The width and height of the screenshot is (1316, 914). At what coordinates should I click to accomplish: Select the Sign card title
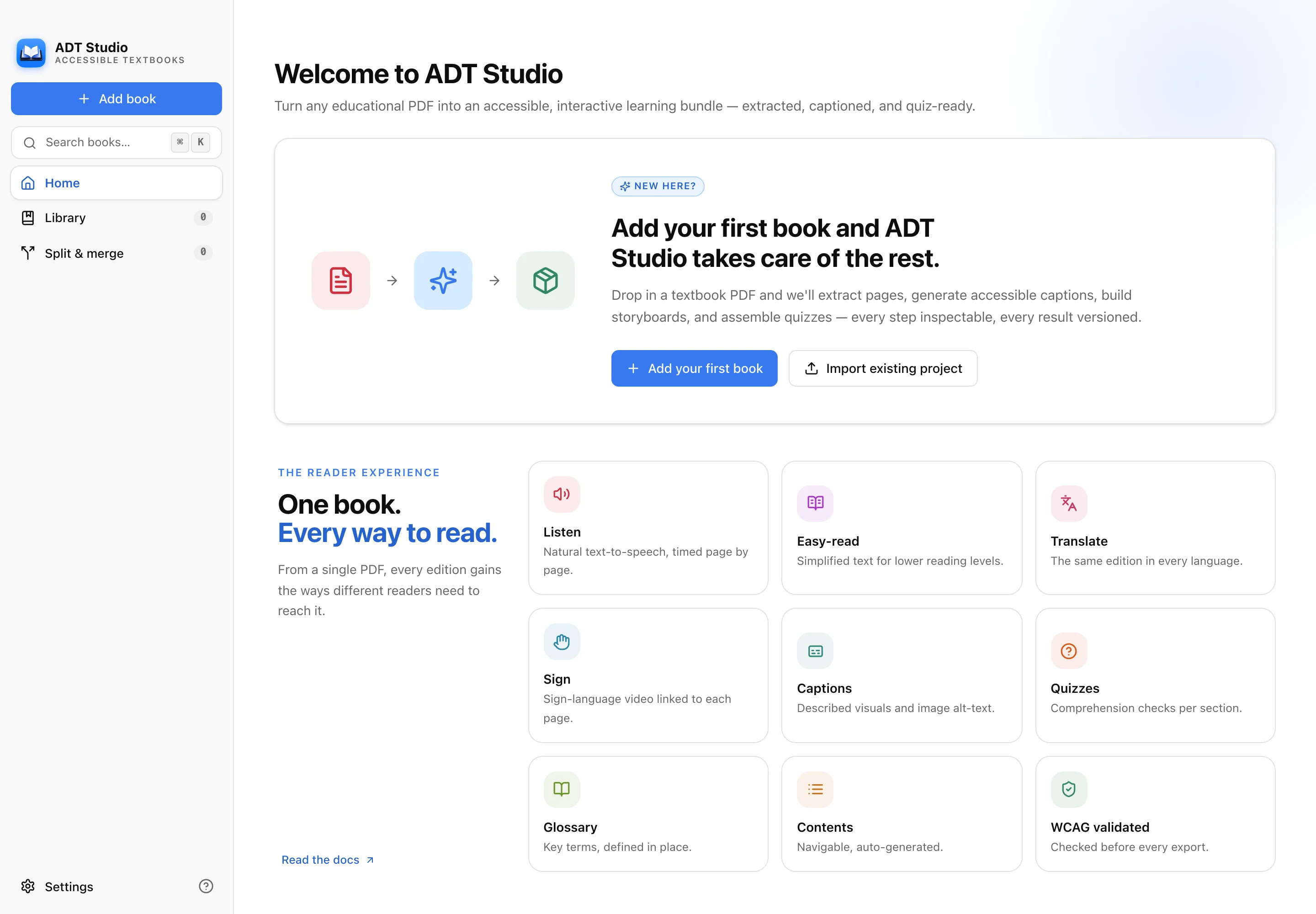557,679
